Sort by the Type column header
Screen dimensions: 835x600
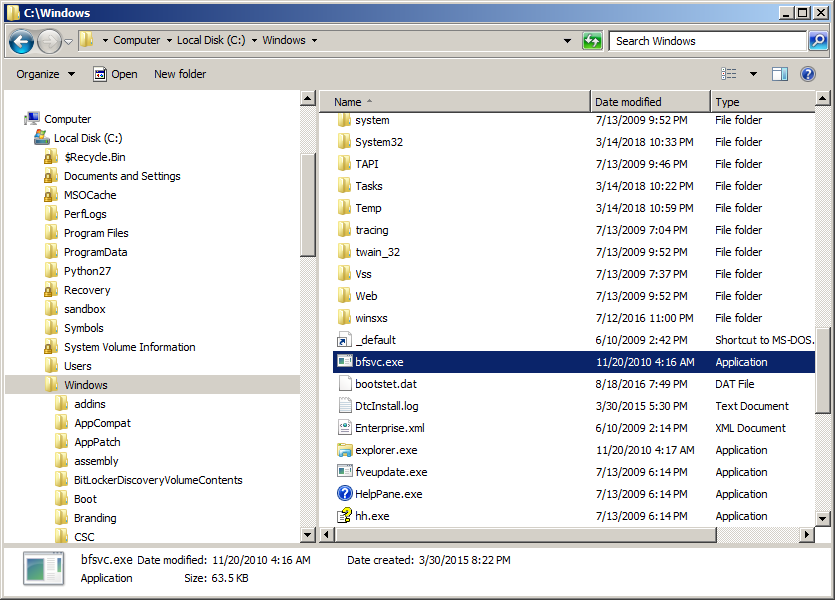coord(728,102)
